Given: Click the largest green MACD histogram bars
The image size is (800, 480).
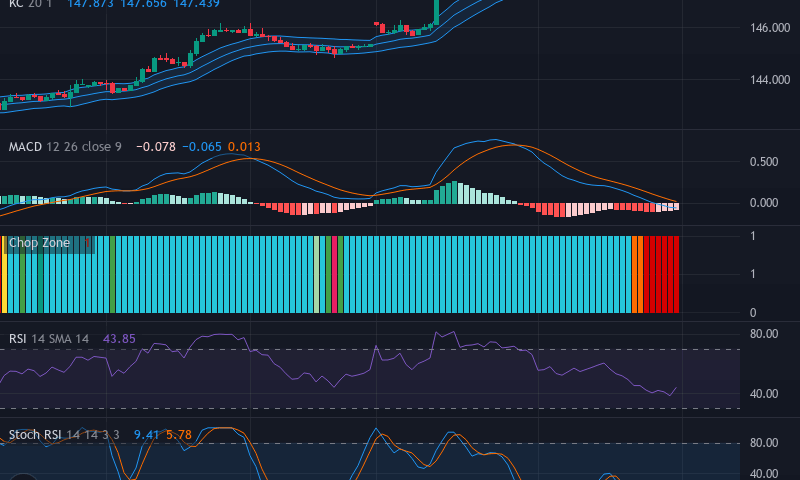Looking at the screenshot, I should click(x=454, y=193).
